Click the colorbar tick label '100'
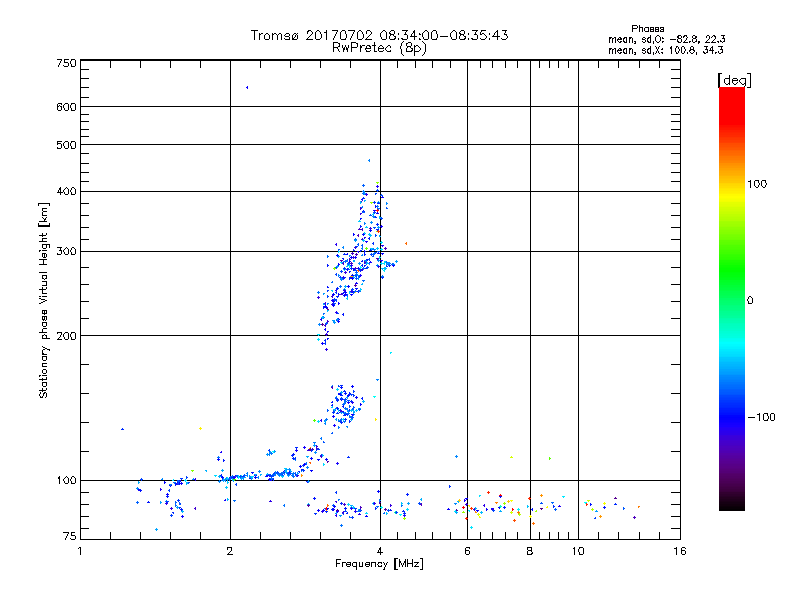 pyautogui.click(x=757, y=184)
